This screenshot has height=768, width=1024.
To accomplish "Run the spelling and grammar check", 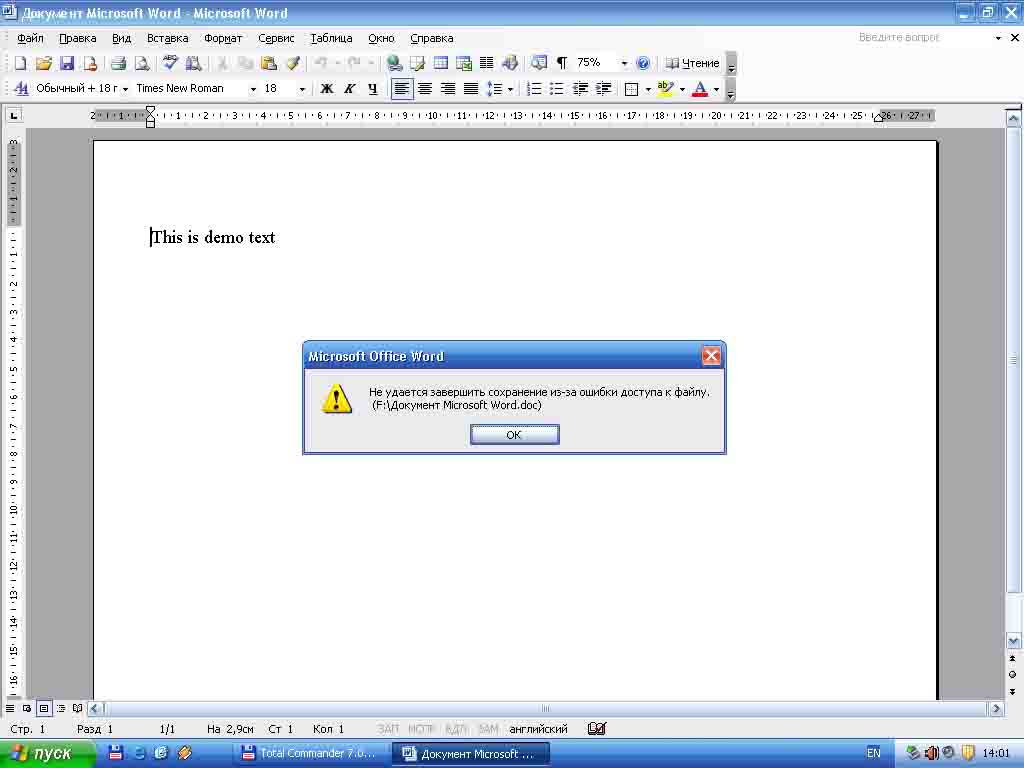I will (x=170, y=63).
